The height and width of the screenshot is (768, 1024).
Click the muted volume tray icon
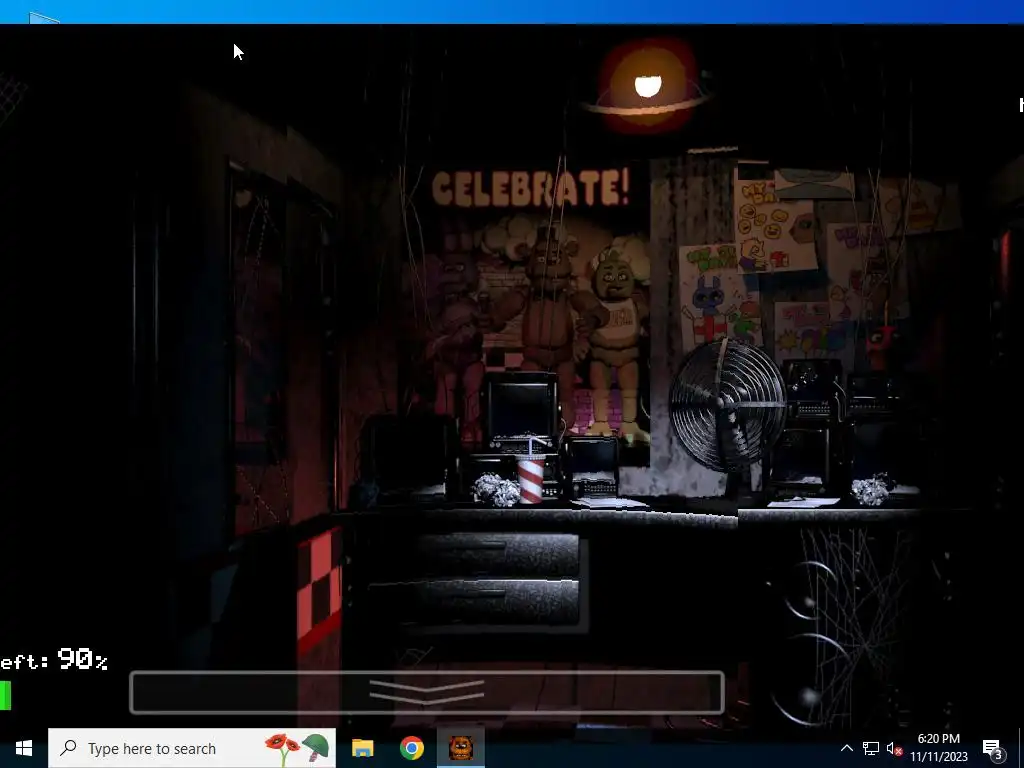(x=894, y=749)
